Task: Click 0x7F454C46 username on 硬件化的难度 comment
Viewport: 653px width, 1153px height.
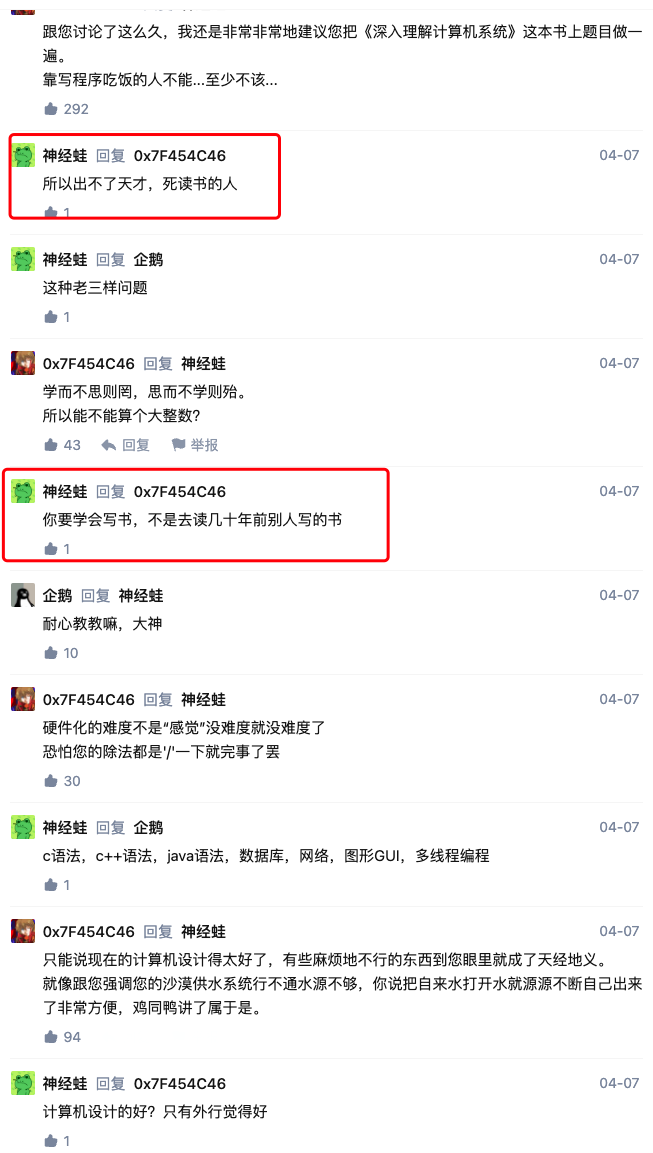Action: coord(89,699)
